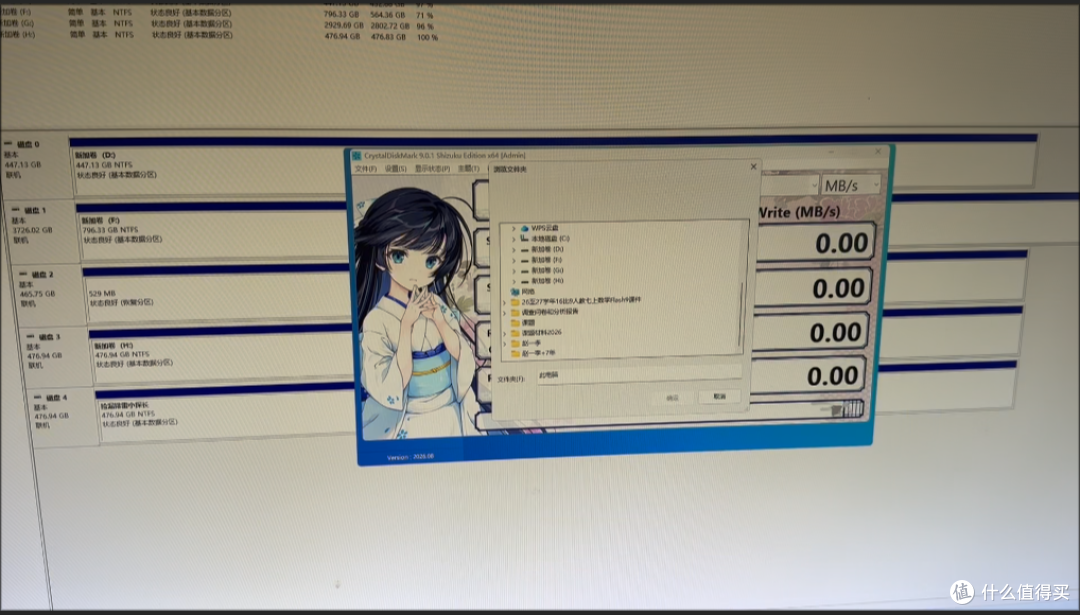Expand the folder ending in Flash课件
This screenshot has width=1080, height=615.
(x=504, y=302)
